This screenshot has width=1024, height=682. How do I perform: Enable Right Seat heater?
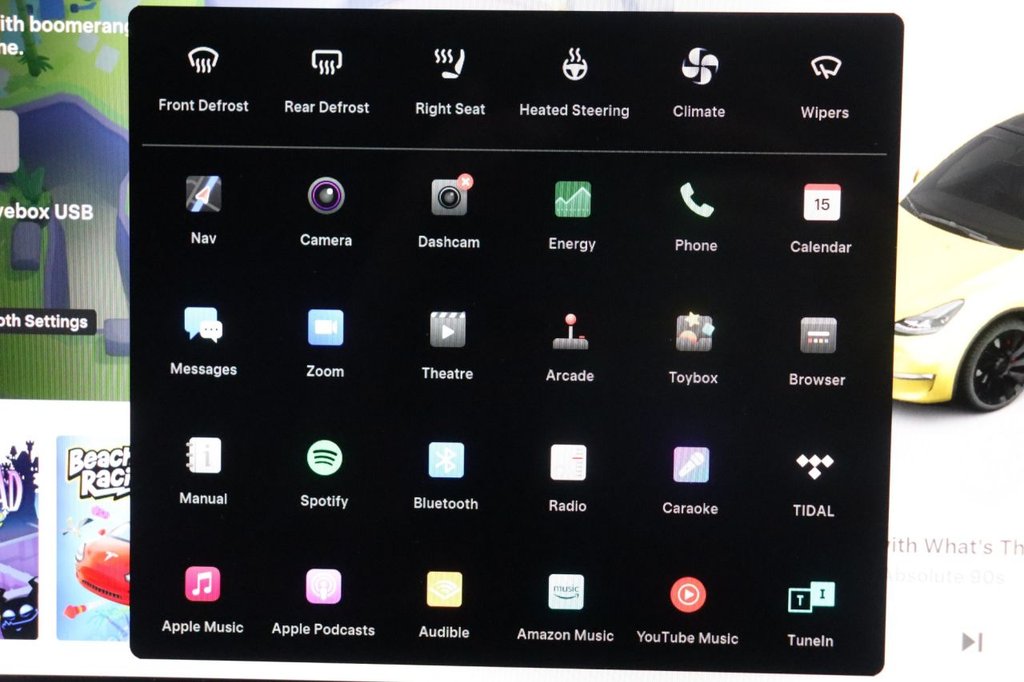coord(450,66)
